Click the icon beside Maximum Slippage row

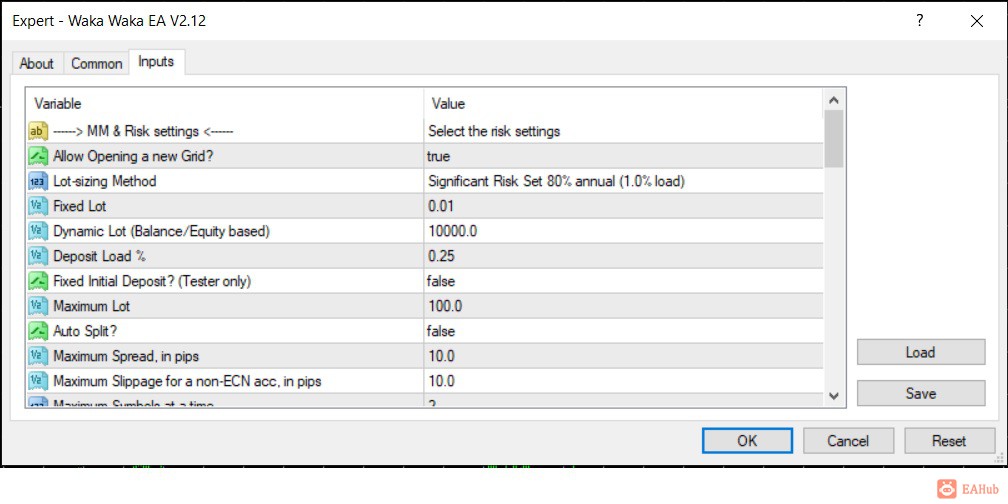click(39, 381)
